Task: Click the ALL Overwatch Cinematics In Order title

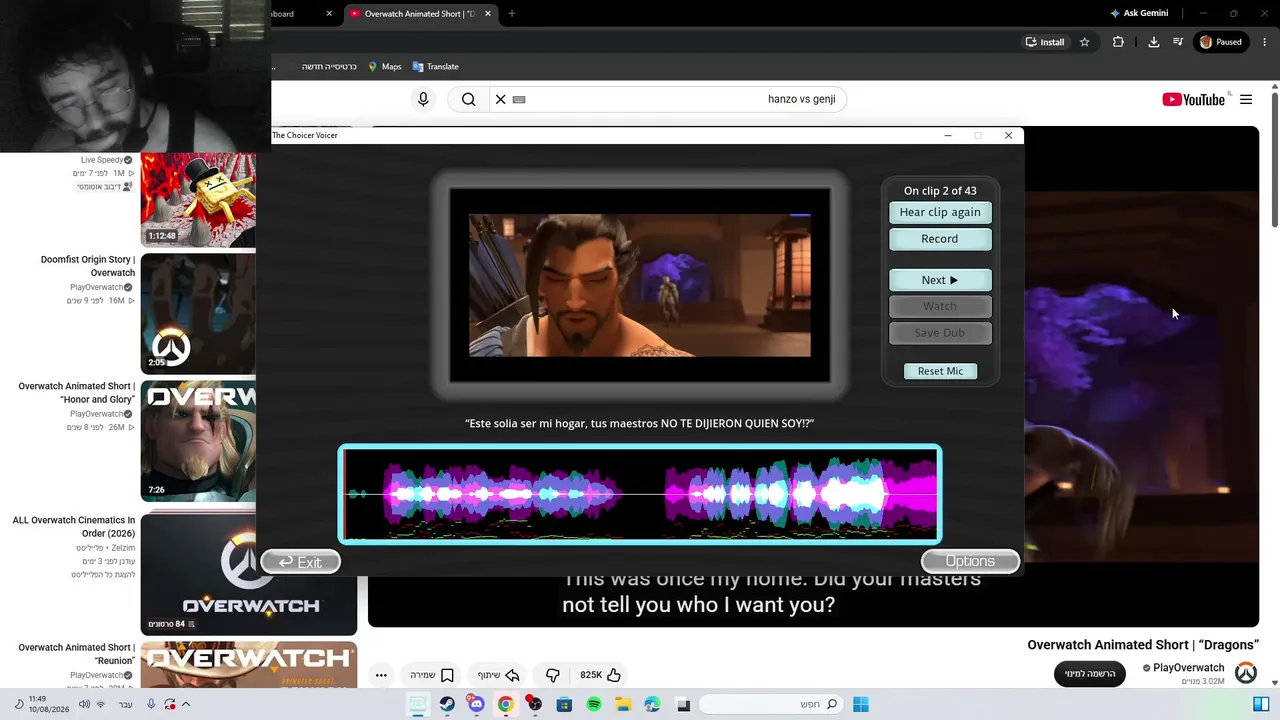Action: pyautogui.click(x=74, y=527)
